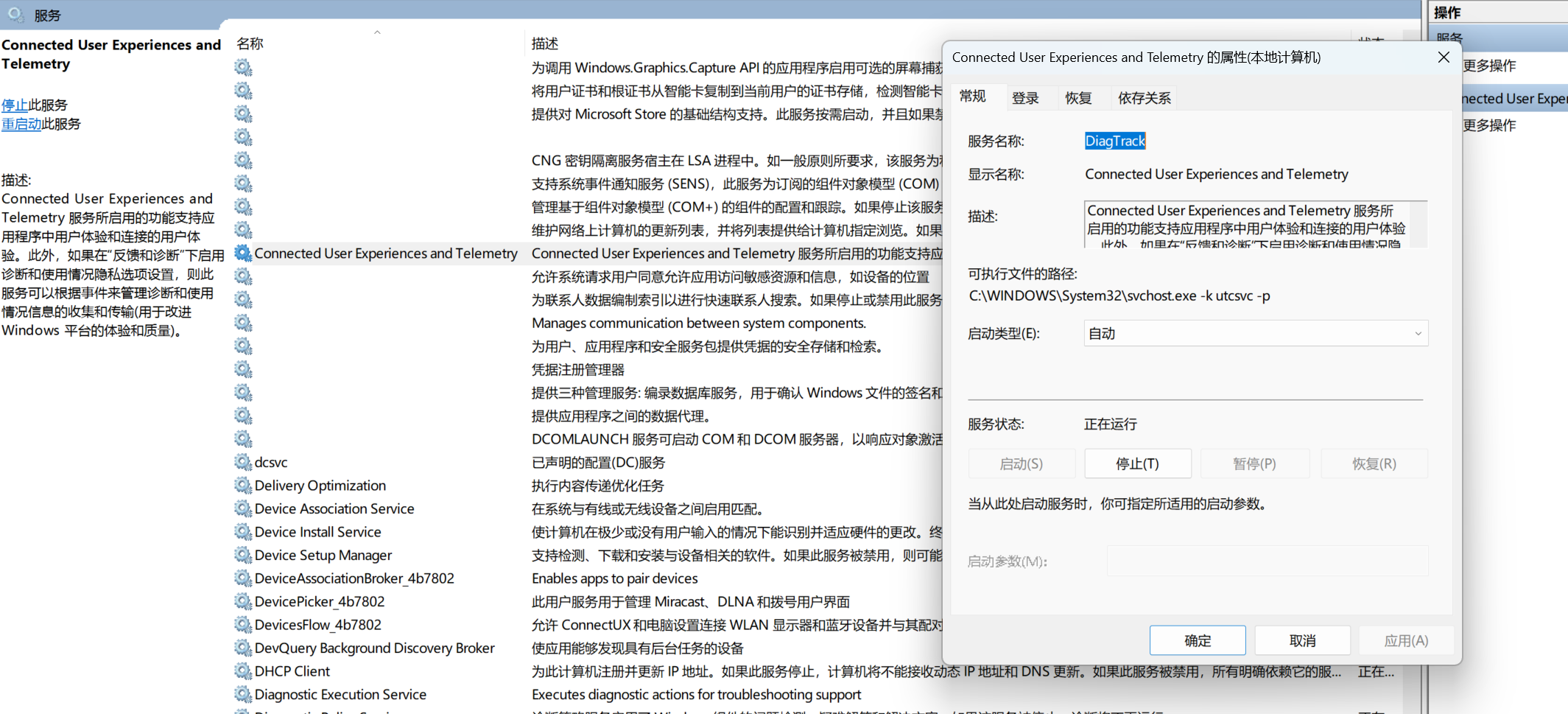The height and width of the screenshot is (714, 1568).
Task: Click gear icon next to Delivery Optimization
Action: pos(243,486)
